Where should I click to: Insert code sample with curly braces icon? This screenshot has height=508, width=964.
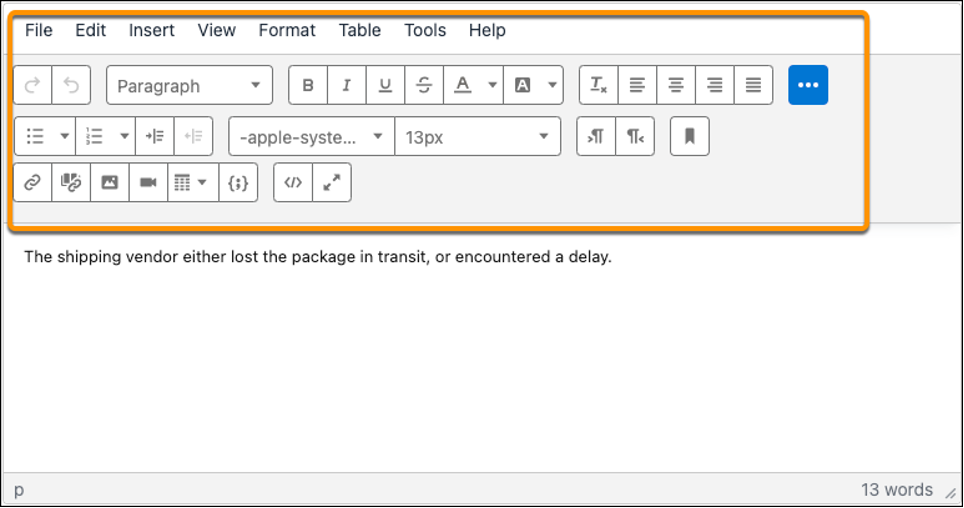tap(238, 183)
